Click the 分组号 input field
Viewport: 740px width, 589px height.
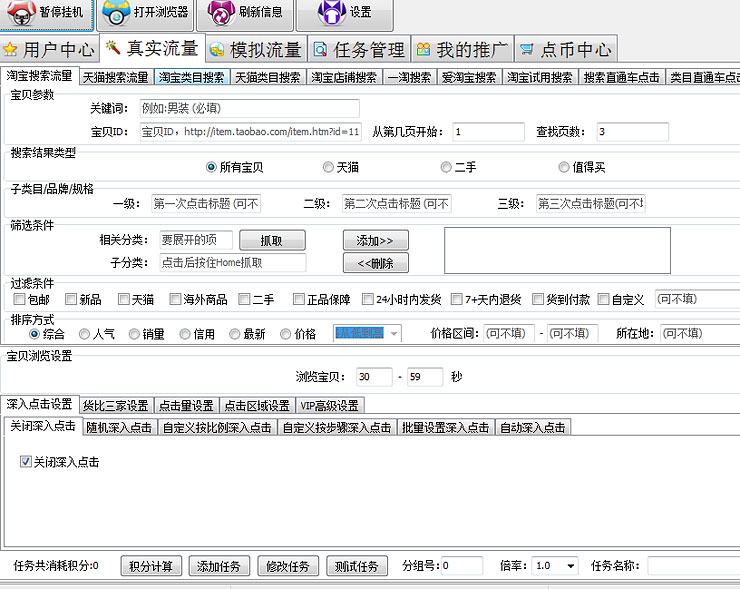[x=462, y=565]
